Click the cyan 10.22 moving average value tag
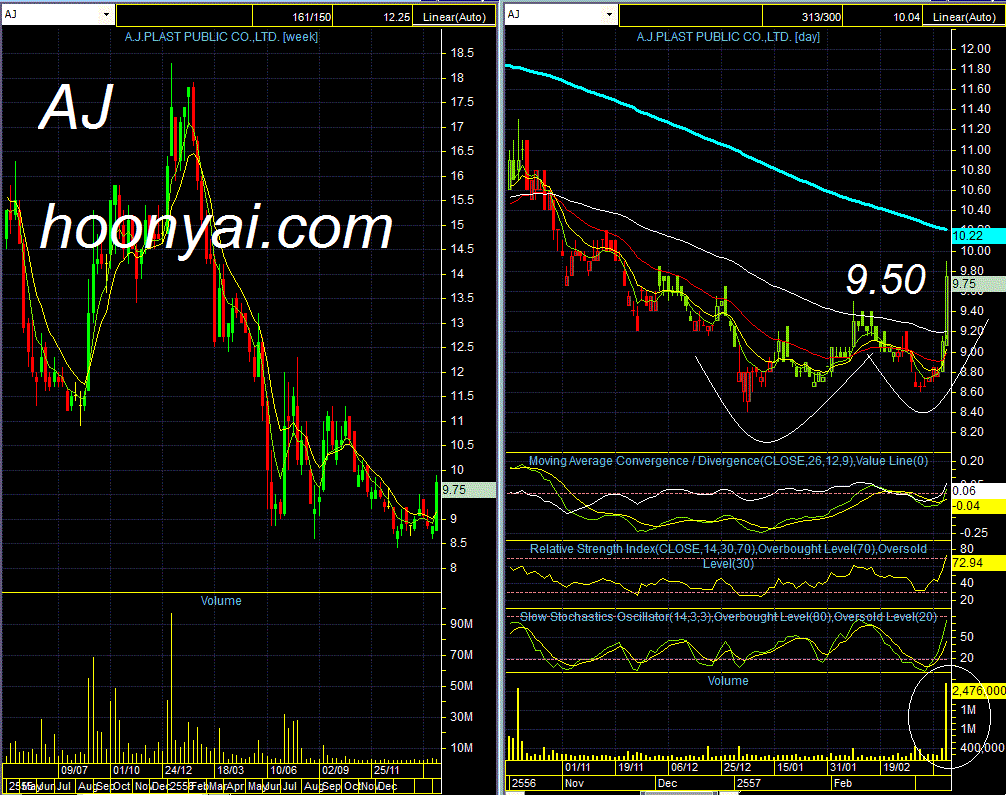The image size is (1006, 795). pyautogui.click(x=978, y=235)
